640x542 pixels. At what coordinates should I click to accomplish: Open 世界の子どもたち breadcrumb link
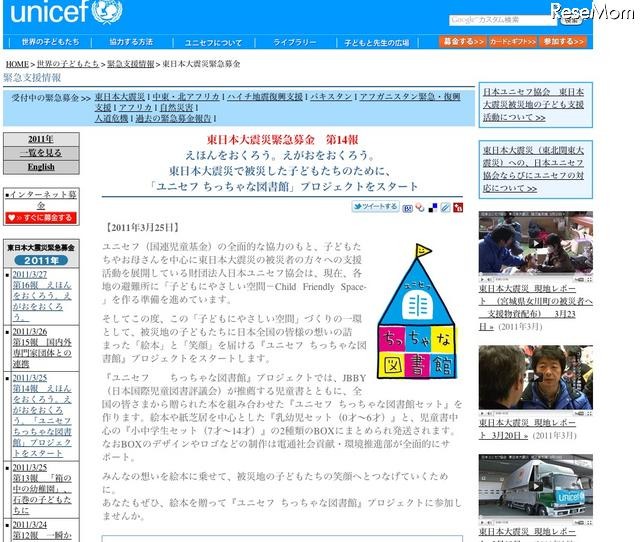68,64
